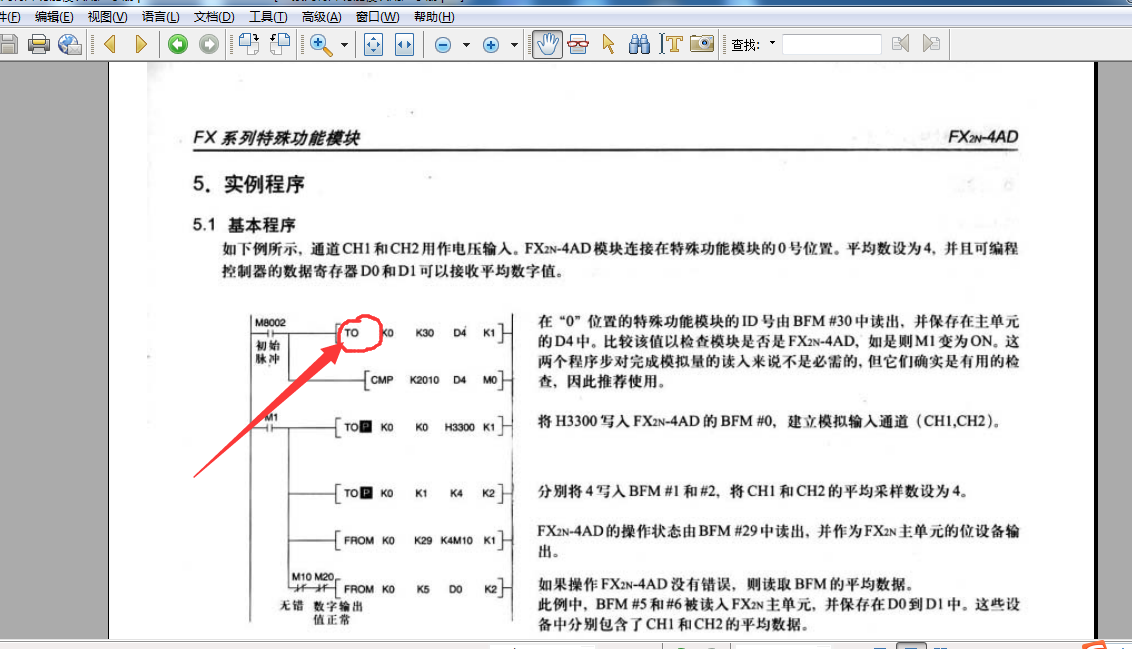
Task: Expand dropdown next to zoom out button
Action: point(466,45)
